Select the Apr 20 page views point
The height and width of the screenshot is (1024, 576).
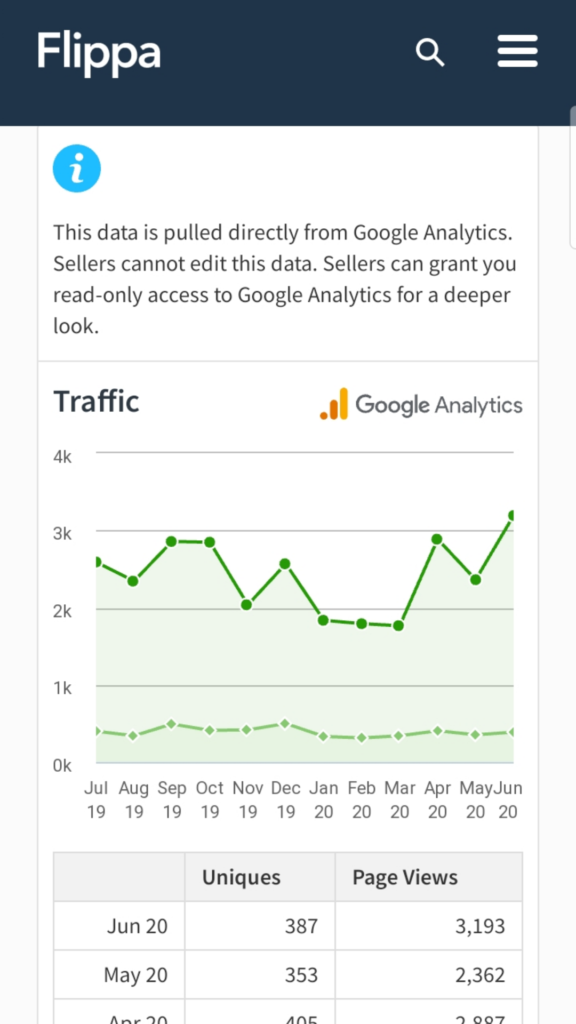click(x=437, y=539)
